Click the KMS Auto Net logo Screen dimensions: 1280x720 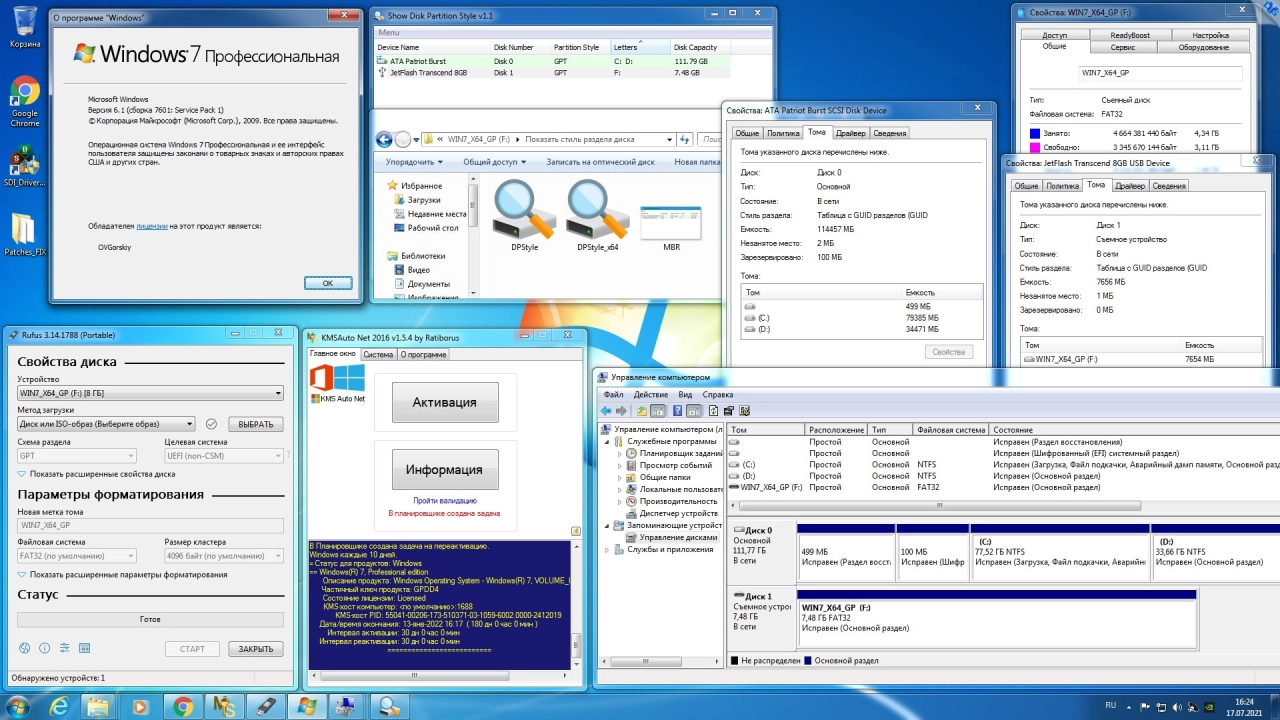click(337, 384)
